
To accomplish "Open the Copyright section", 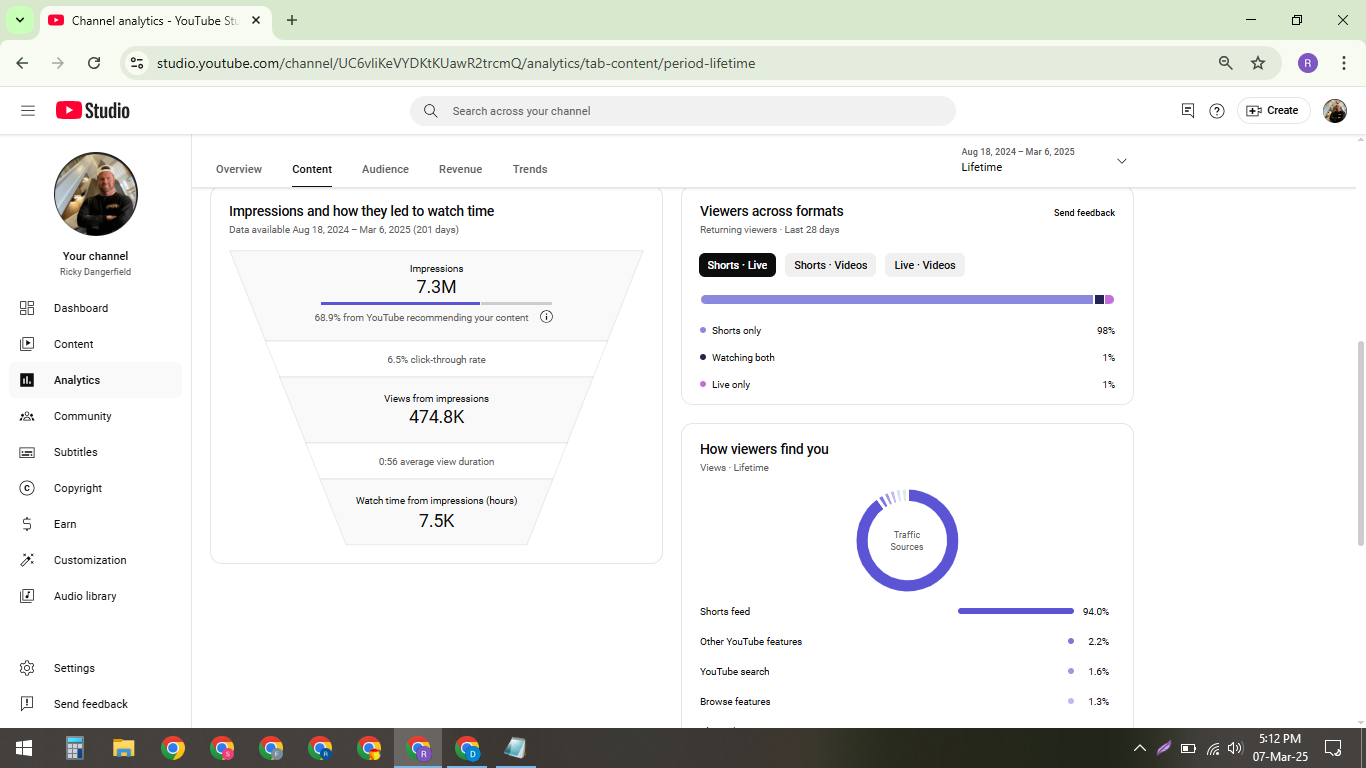I will click(x=96, y=488).
